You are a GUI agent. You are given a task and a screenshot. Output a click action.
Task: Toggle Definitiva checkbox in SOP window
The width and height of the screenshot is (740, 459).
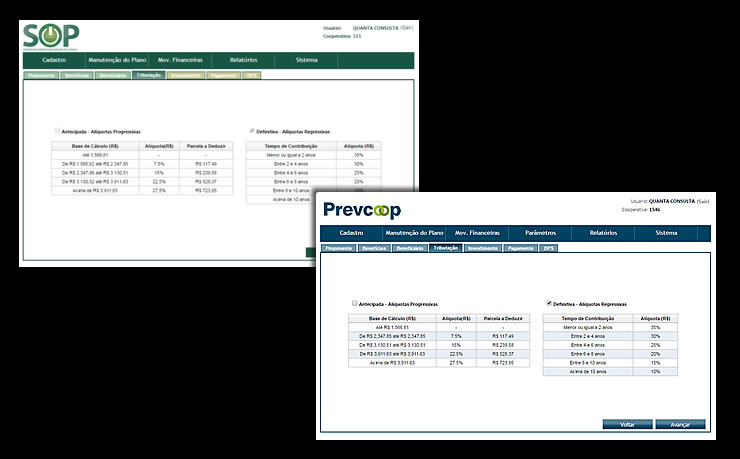tap(251, 131)
